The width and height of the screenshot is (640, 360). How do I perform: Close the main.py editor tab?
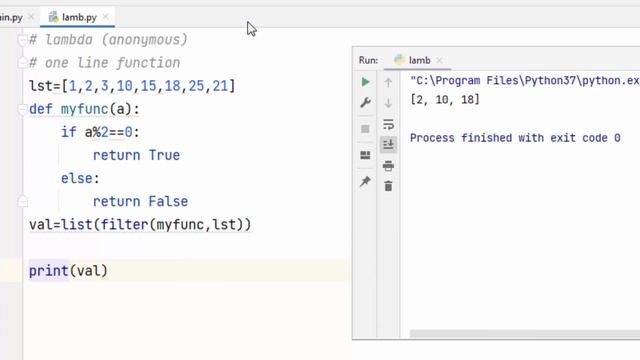(31, 17)
